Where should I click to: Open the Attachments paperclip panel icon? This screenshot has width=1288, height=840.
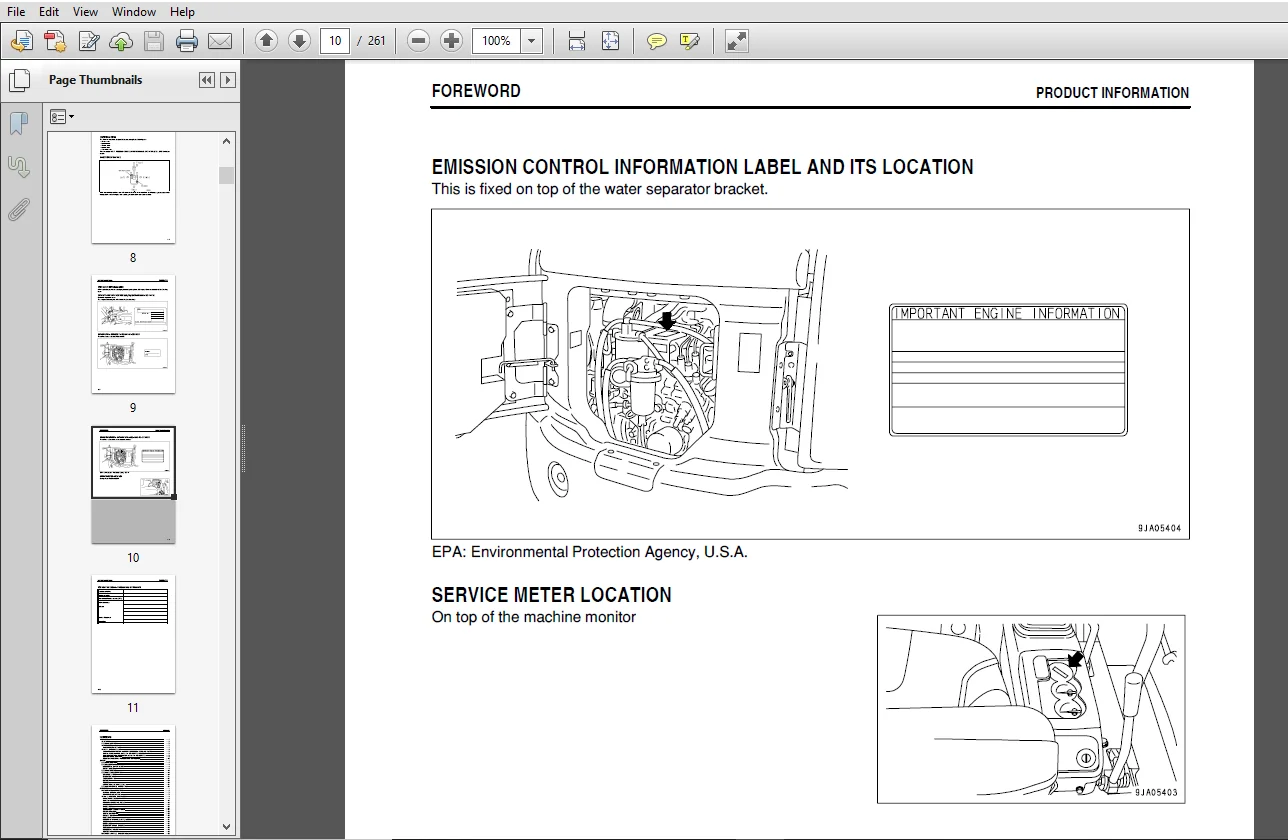(x=18, y=210)
